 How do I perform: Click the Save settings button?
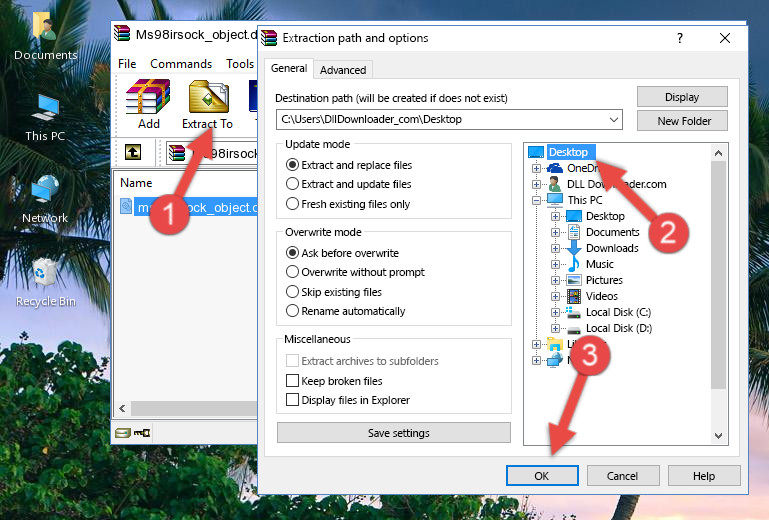pyautogui.click(x=394, y=433)
